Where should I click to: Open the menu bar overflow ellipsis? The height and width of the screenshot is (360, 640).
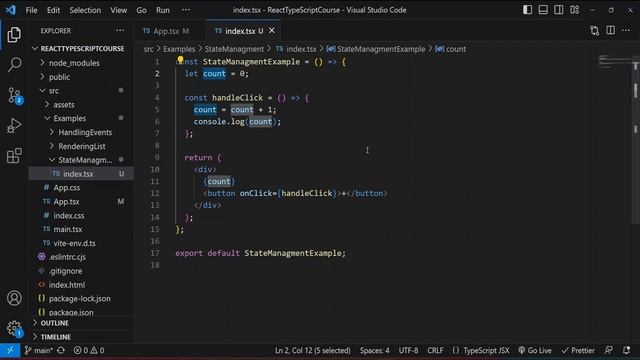coord(186,10)
